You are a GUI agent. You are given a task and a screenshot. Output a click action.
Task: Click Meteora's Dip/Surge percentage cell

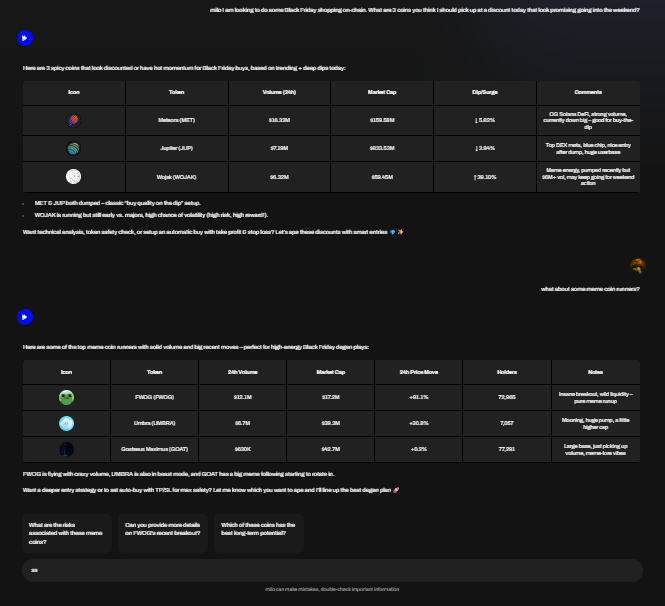(x=485, y=120)
